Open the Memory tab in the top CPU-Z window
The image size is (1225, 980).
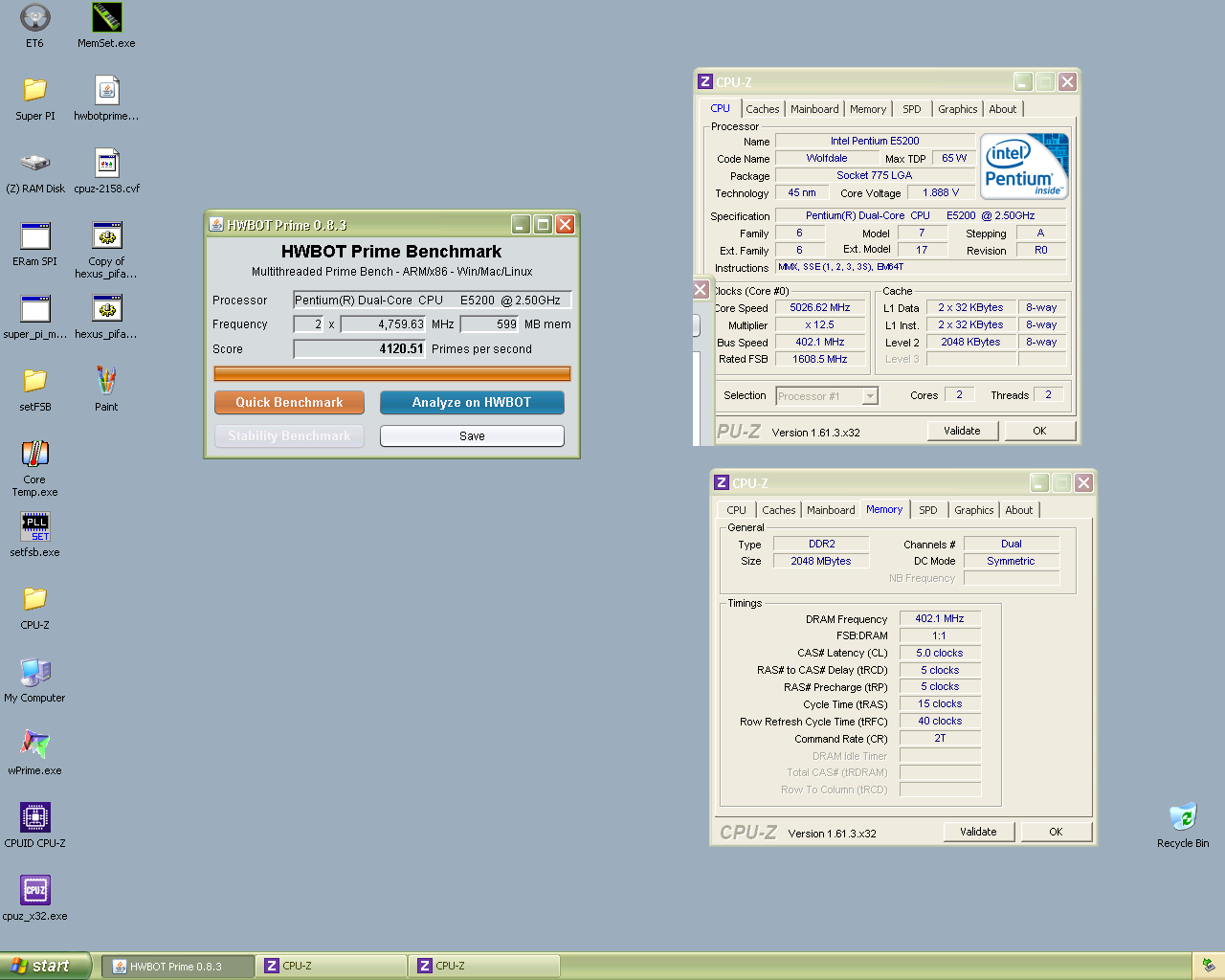868,109
